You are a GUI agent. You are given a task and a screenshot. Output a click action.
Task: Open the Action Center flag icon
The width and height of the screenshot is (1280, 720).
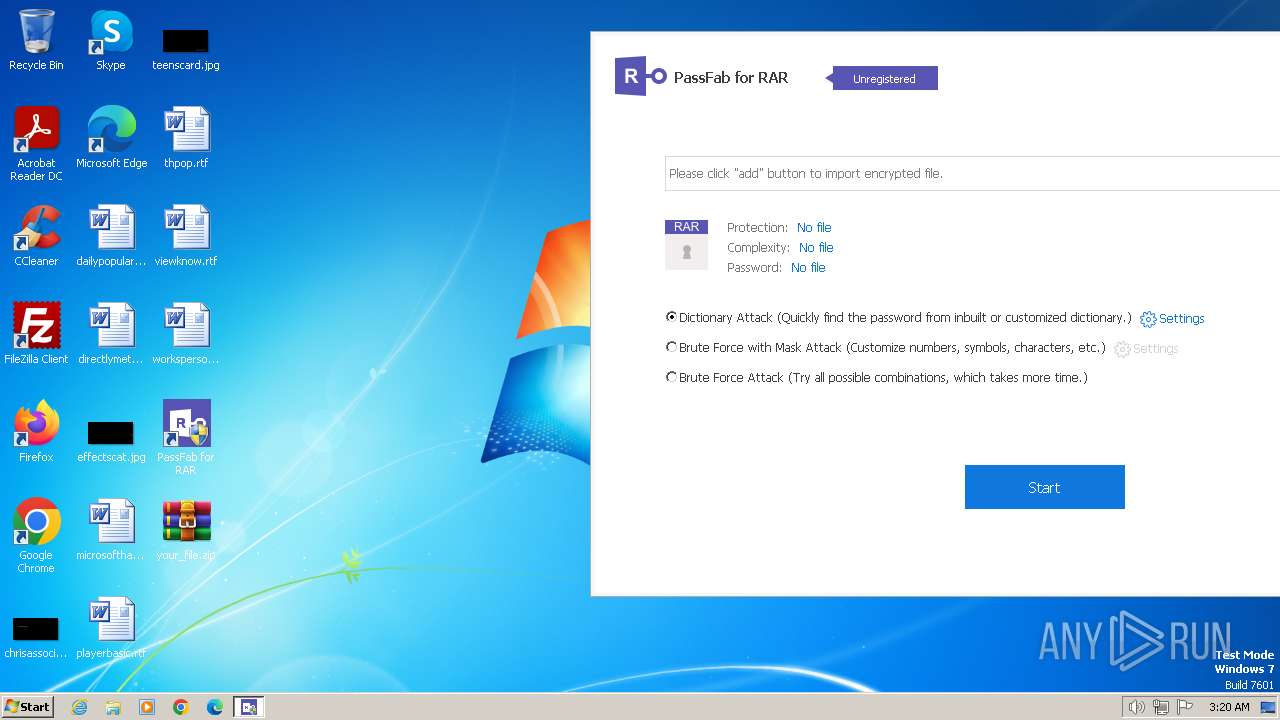point(1186,707)
